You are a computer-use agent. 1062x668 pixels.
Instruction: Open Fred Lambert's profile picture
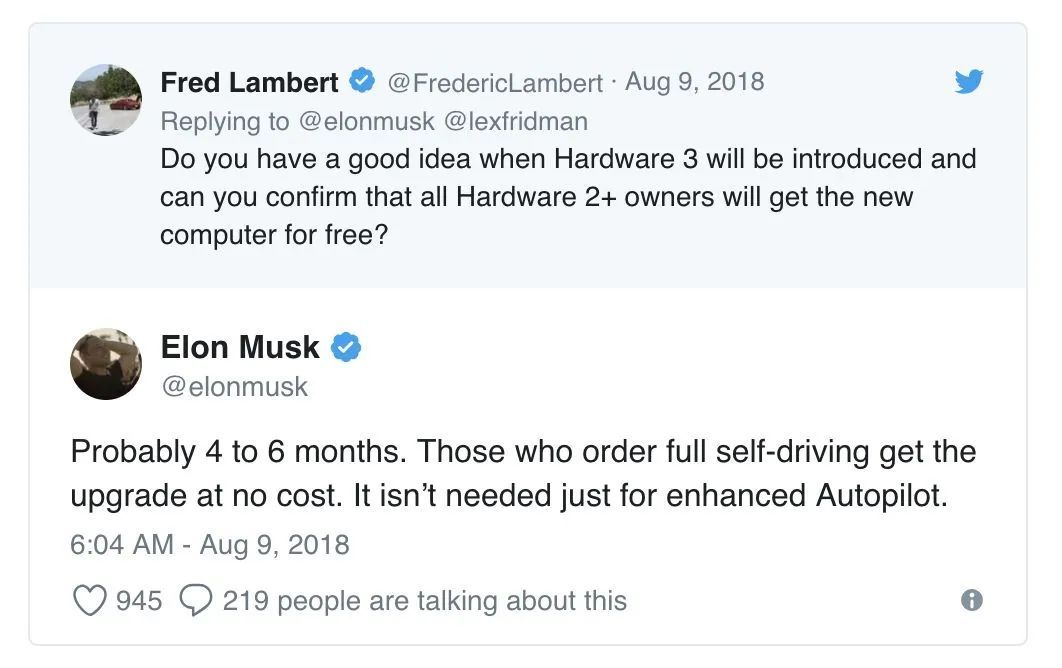tap(106, 100)
